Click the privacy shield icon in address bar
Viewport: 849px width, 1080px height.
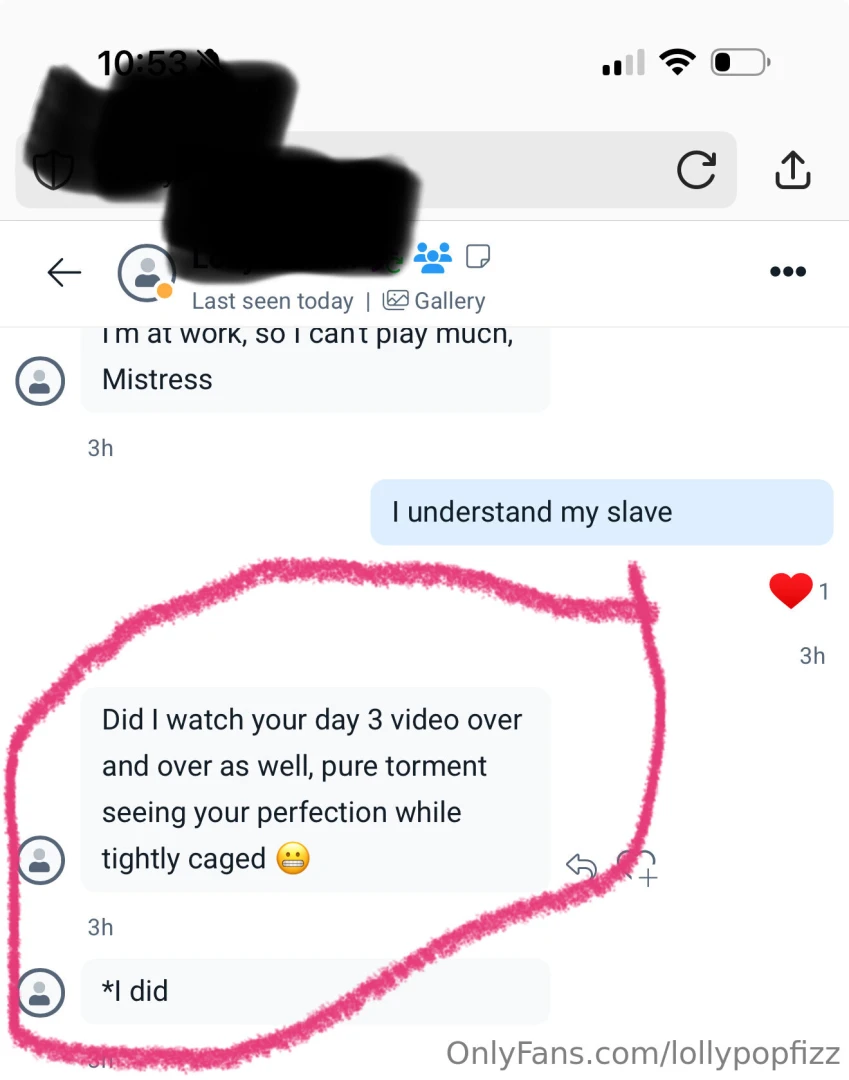pos(53,169)
